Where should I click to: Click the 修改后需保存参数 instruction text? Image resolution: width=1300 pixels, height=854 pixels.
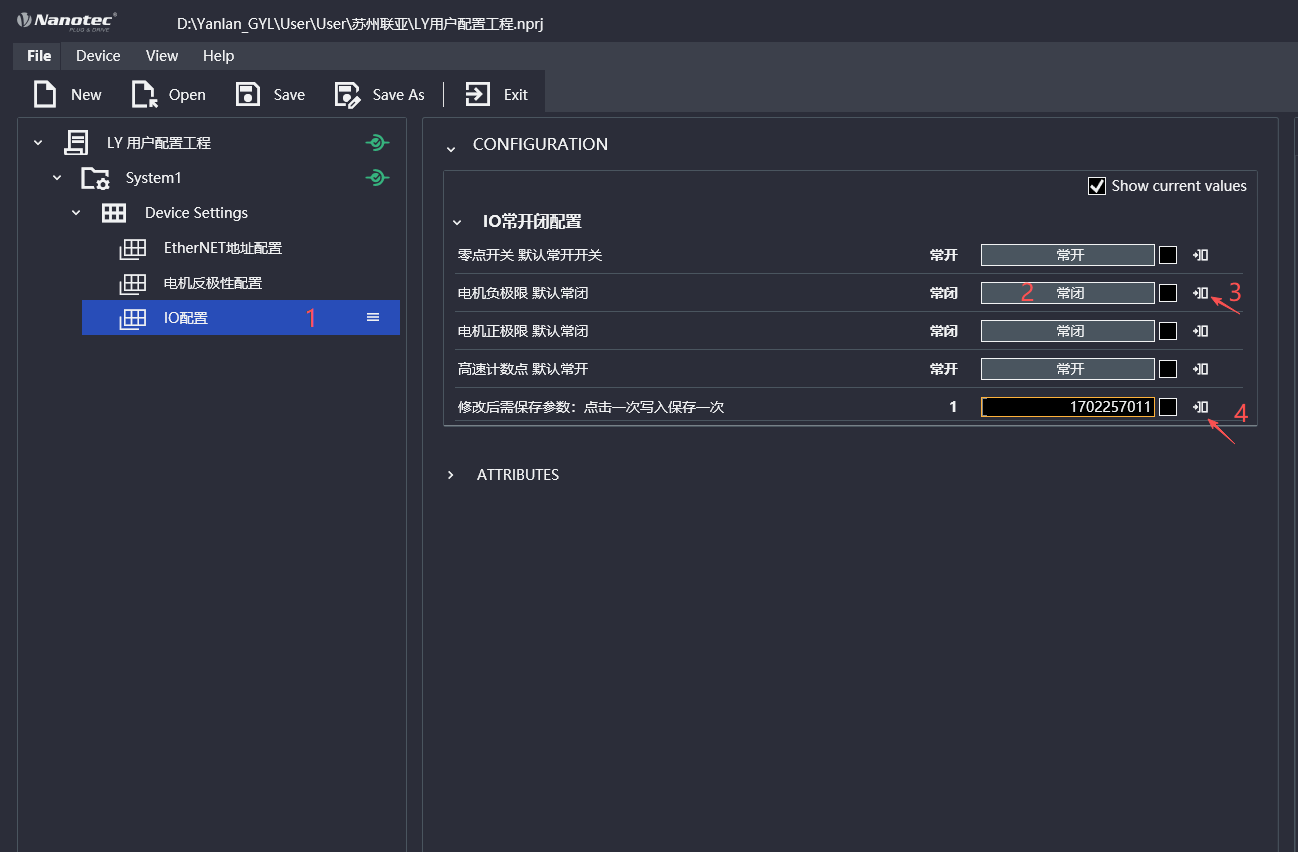(590, 407)
